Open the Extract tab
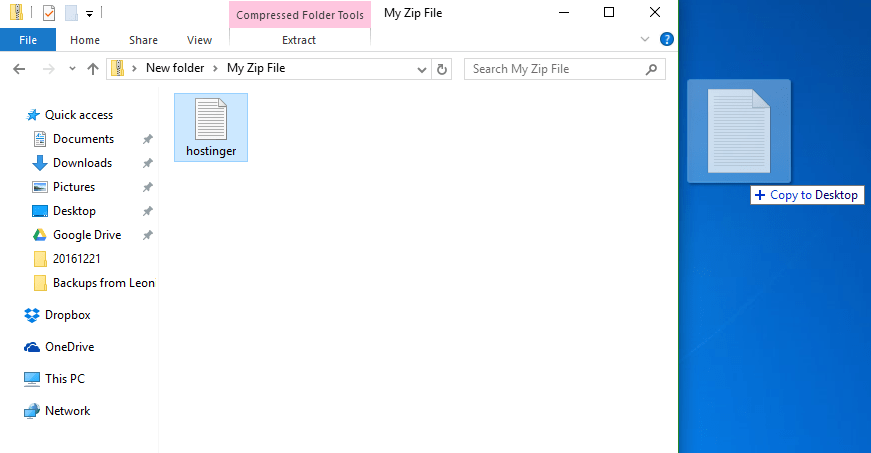The image size is (871, 453). tap(299, 40)
